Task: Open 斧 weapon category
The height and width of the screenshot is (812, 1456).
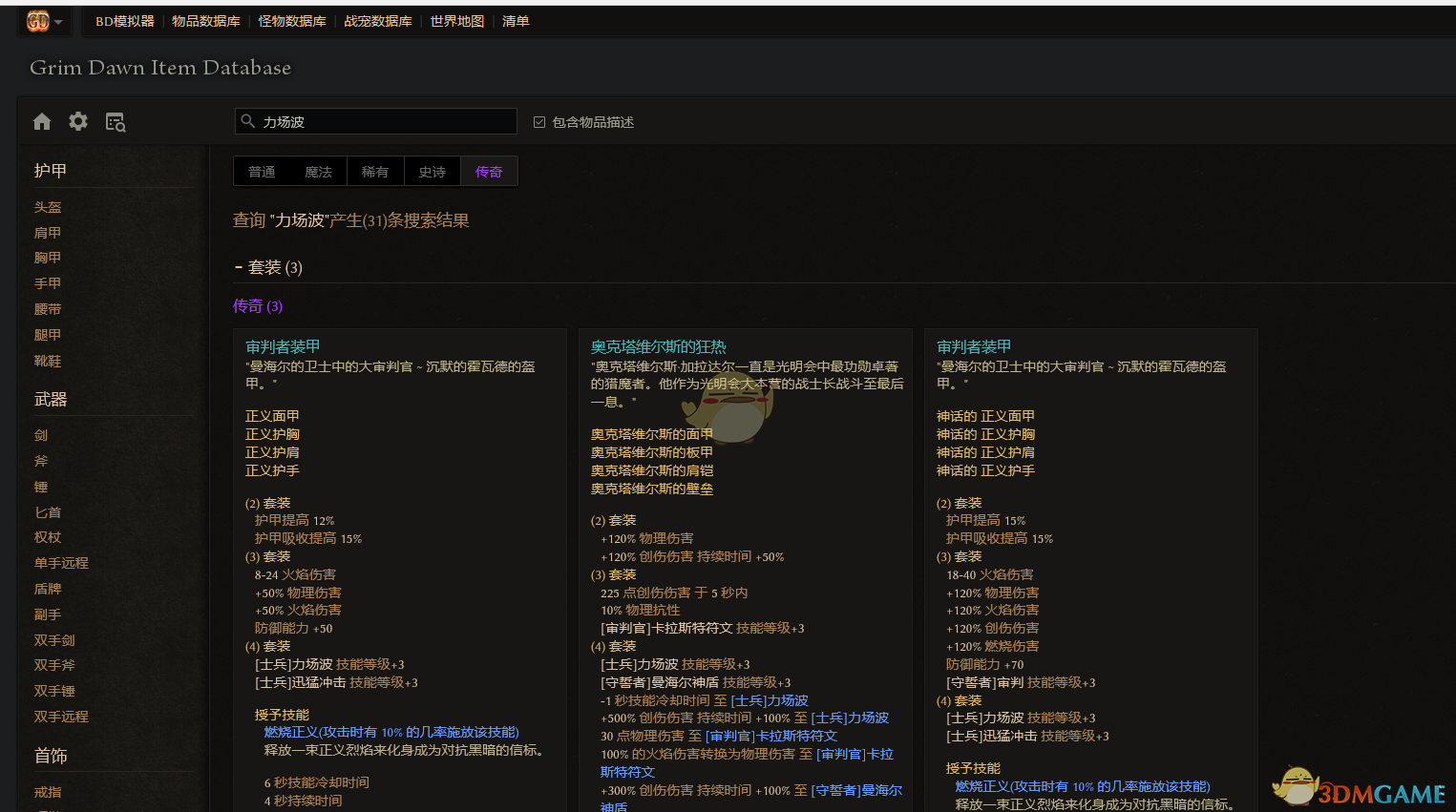Action: tap(41, 461)
